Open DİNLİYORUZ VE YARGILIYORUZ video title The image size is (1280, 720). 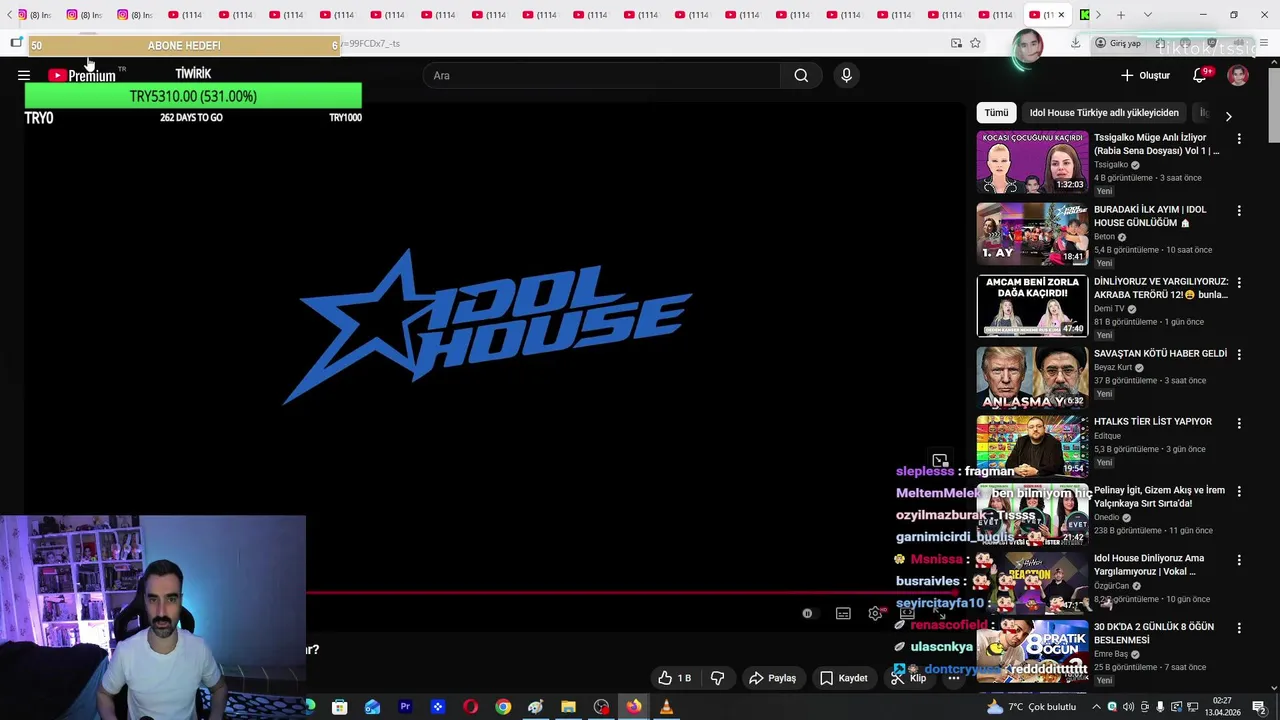coord(1160,288)
